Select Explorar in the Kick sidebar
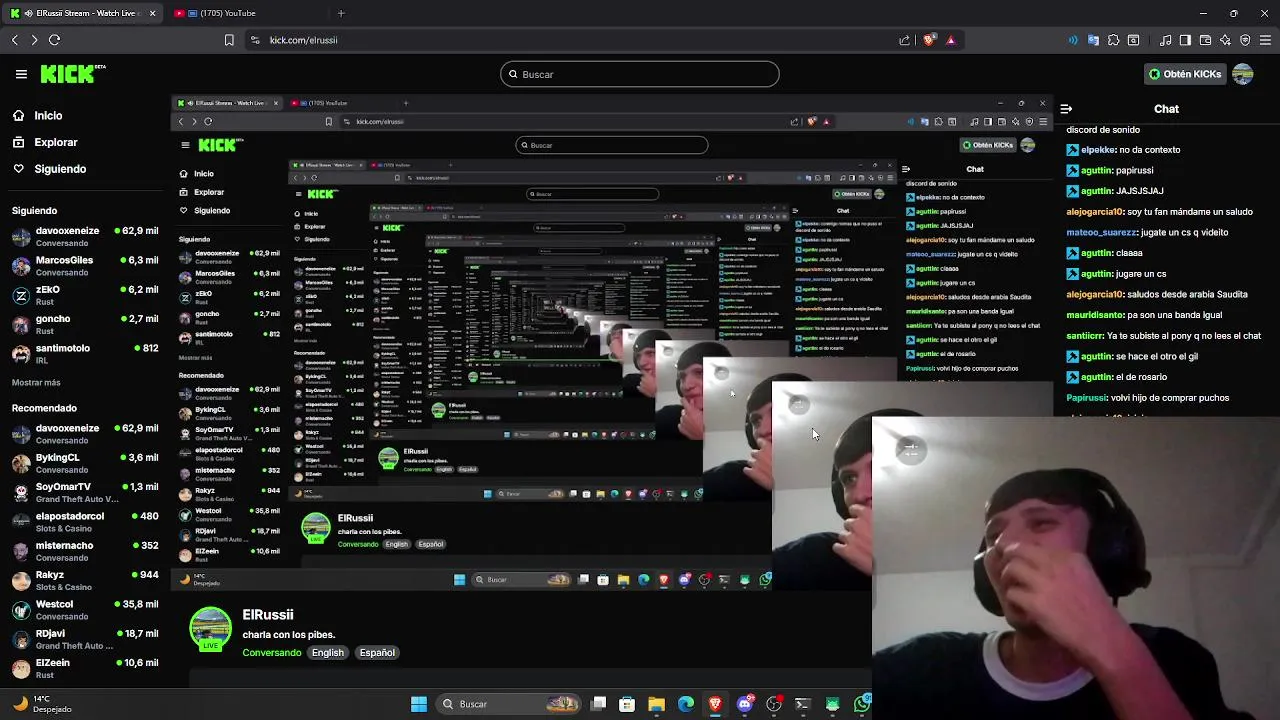This screenshot has height=720, width=1280. pyautogui.click(x=56, y=142)
